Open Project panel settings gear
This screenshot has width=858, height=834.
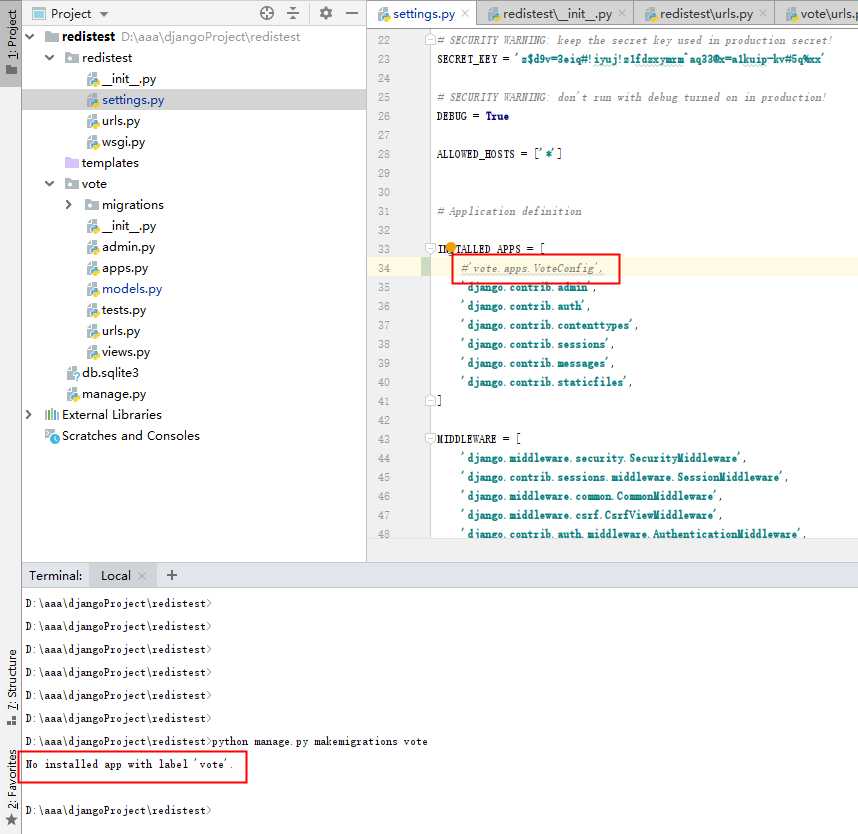coord(326,13)
